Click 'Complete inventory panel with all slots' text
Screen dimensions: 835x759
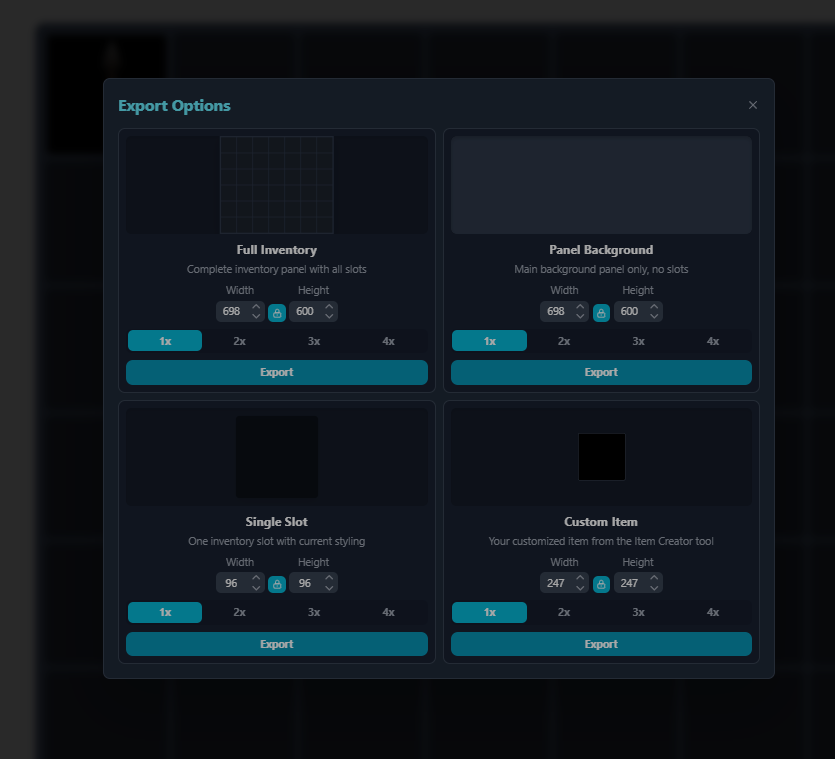pyautogui.click(x=276, y=270)
